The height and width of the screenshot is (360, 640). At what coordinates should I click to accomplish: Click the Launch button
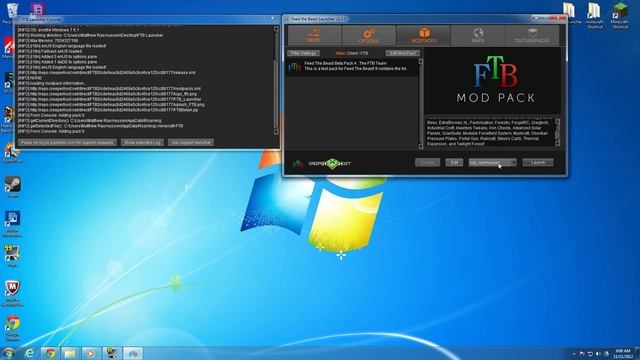[x=538, y=162]
